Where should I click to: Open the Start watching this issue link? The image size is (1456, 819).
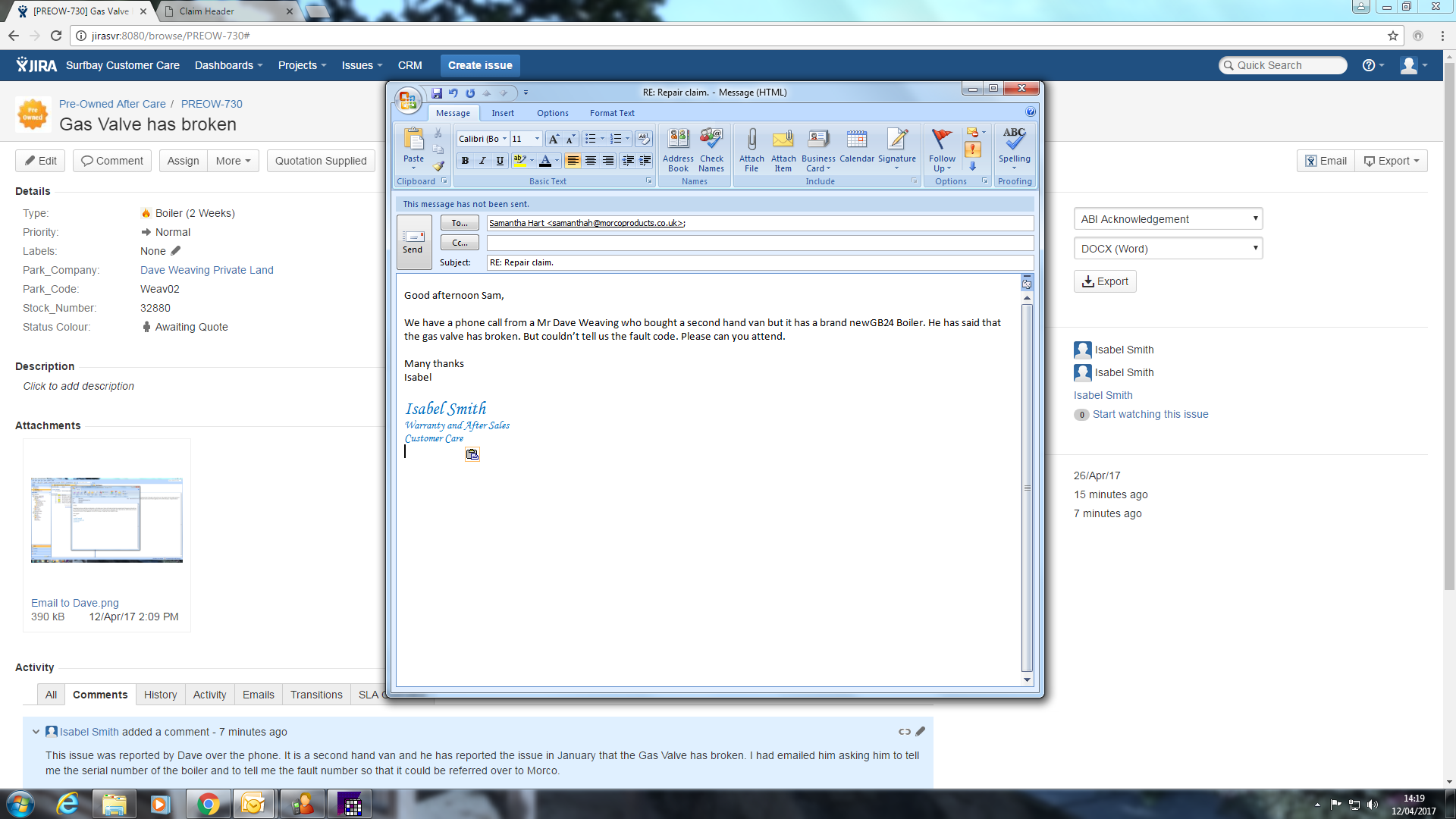coord(1150,414)
